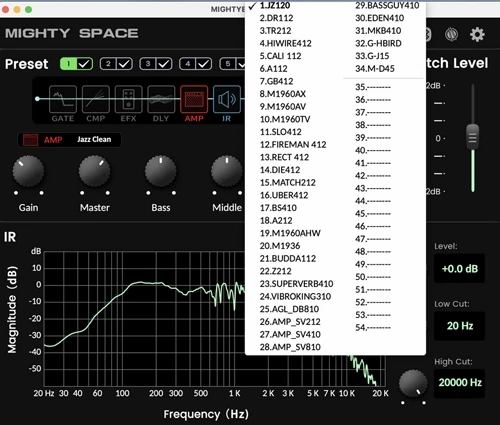Choose 16.UBER412 cabinet
The height and width of the screenshot is (425, 500).
(284, 195)
